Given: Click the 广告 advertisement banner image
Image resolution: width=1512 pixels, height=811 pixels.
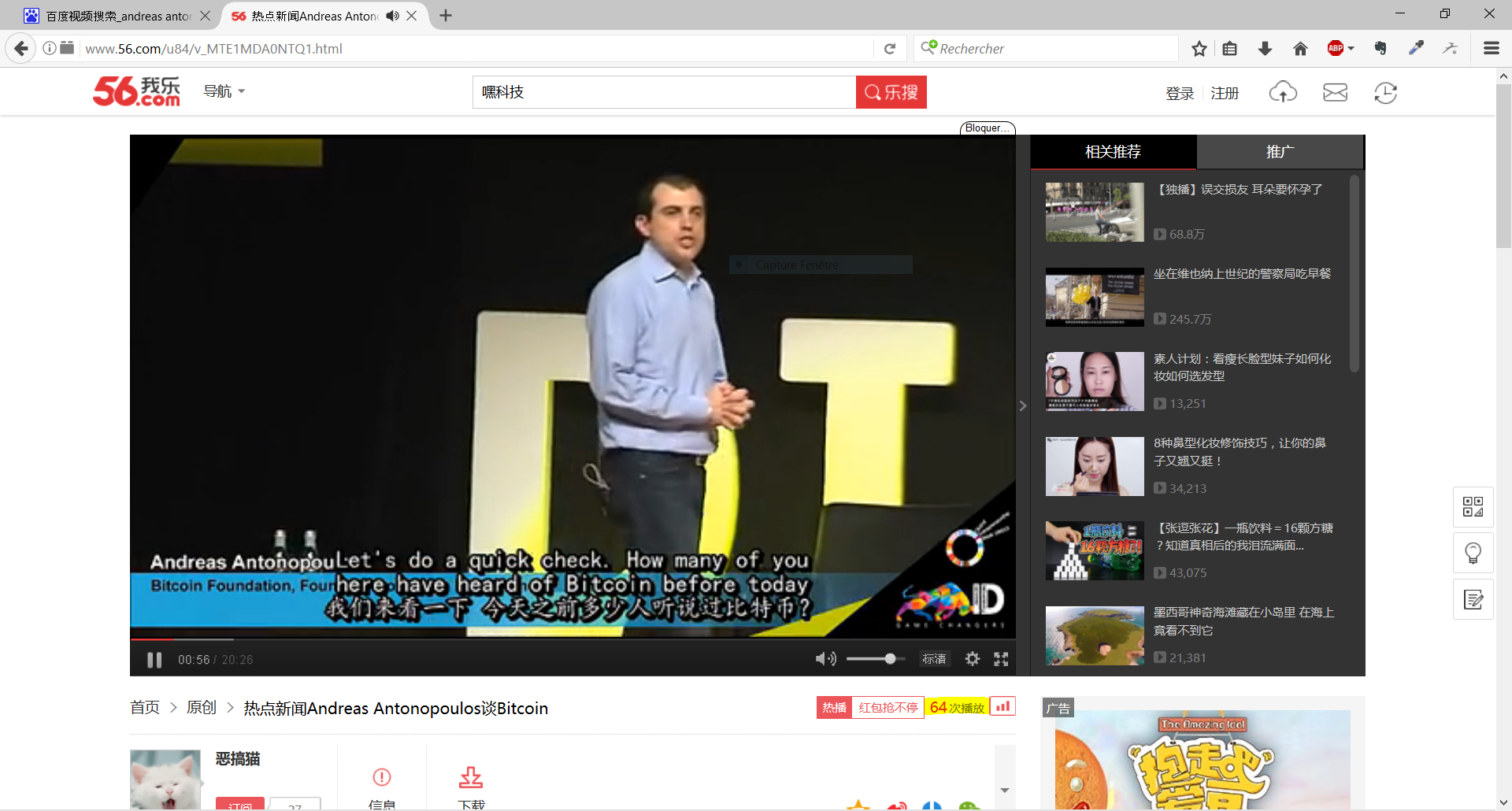Looking at the screenshot, I should [x=1203, y=760].
